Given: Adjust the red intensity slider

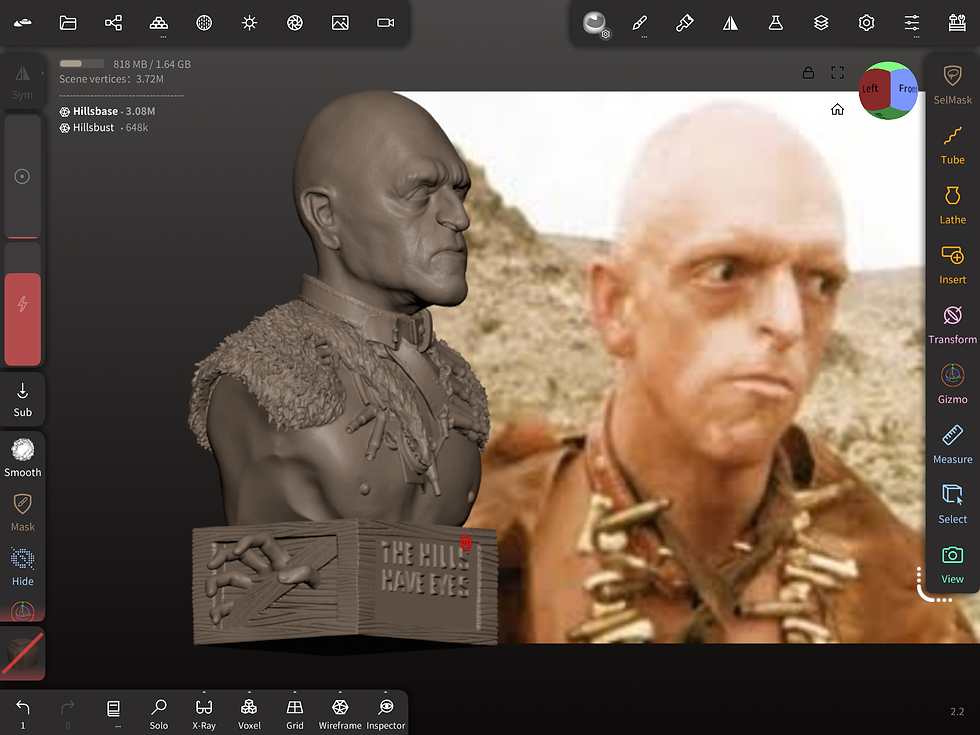Looking at the screenshot, I should [x=22, y=304].
